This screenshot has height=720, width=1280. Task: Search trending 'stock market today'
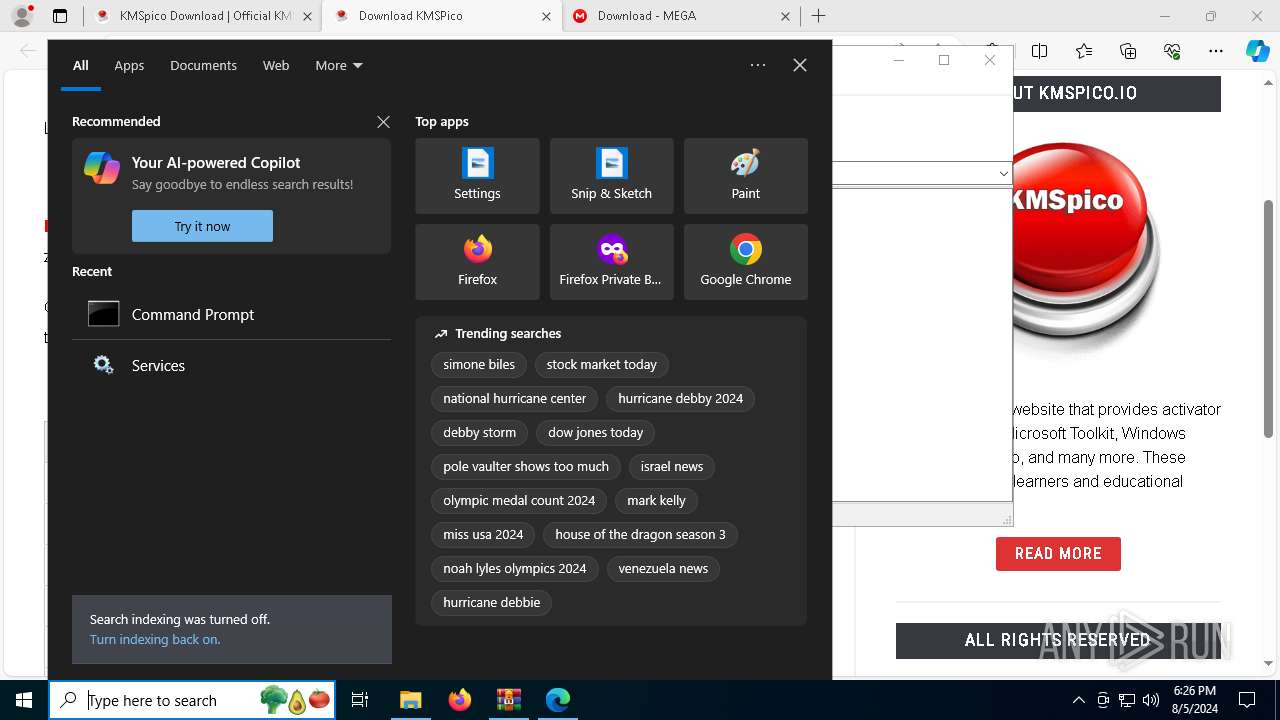pos(602,365)
